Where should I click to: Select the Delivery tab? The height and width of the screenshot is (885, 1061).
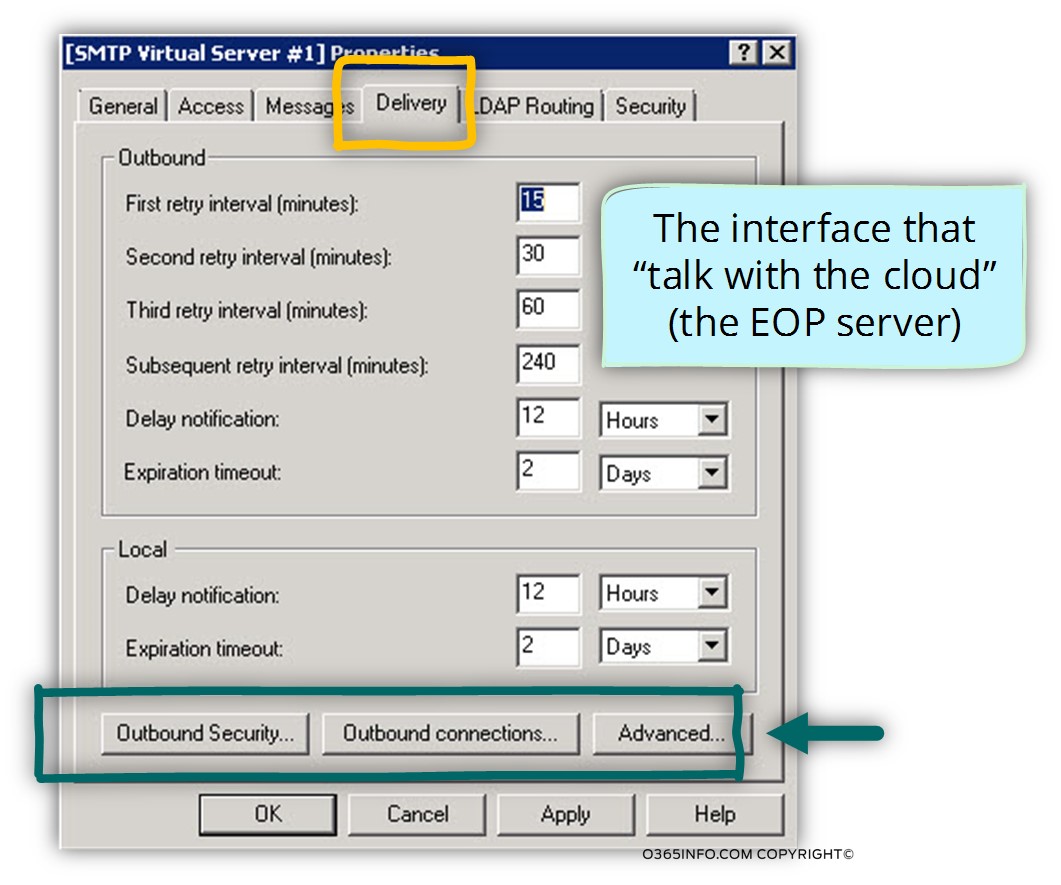411,103
